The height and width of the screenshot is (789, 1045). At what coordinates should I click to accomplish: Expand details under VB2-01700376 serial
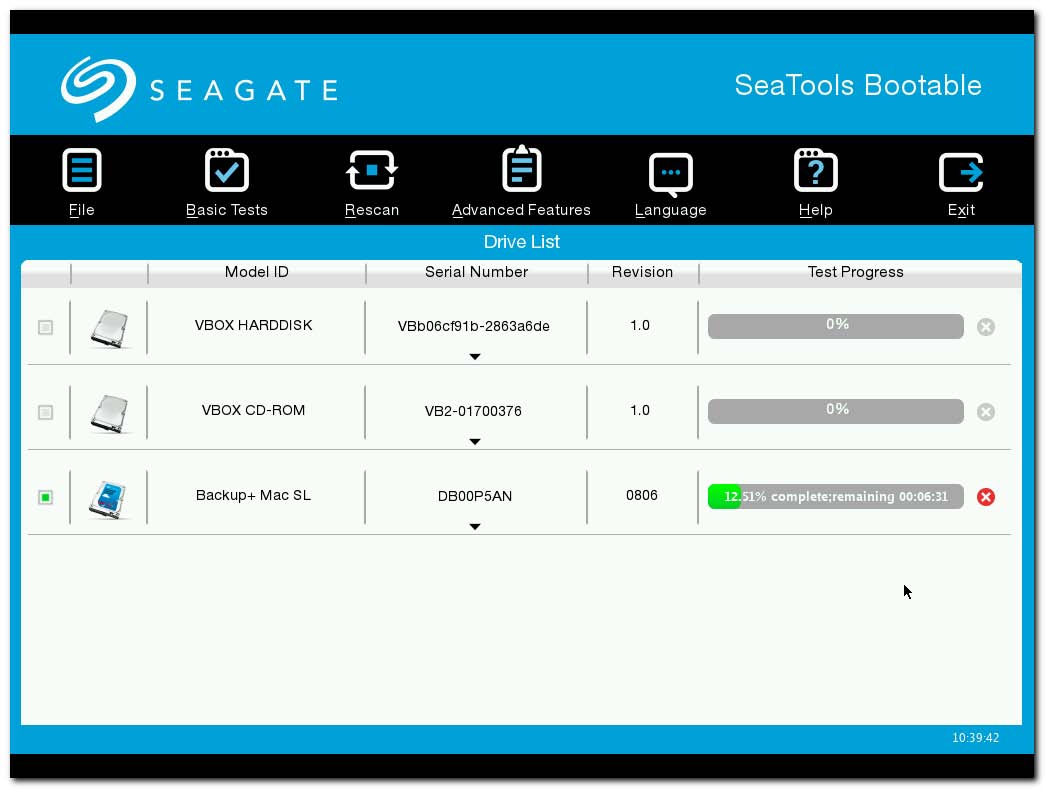[475, 442]
